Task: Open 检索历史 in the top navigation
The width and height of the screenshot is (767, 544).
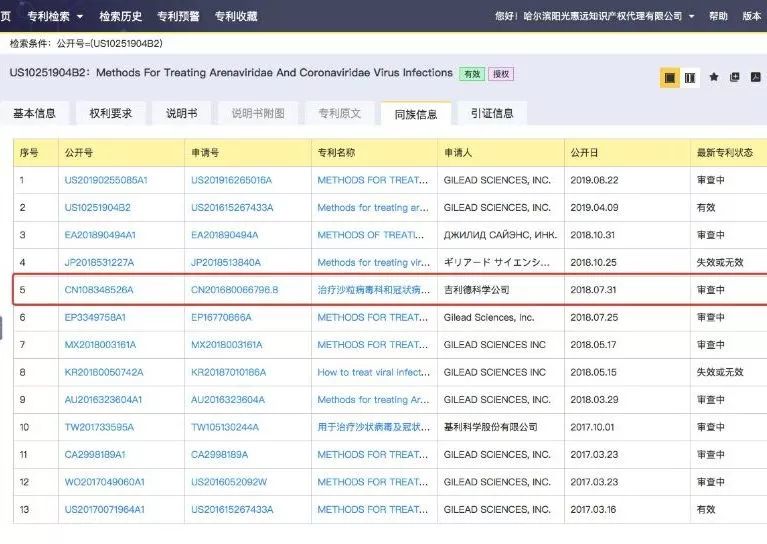Action: [120, 16]
